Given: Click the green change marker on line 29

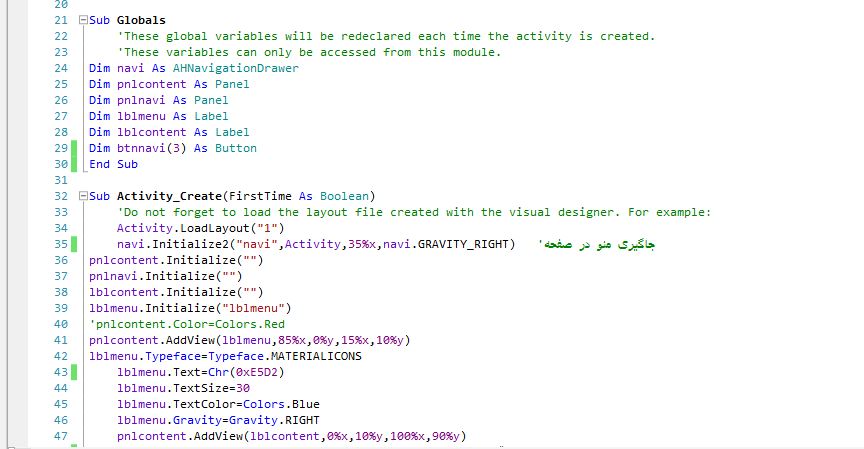Looking at the screenshot, I should 74,148.
